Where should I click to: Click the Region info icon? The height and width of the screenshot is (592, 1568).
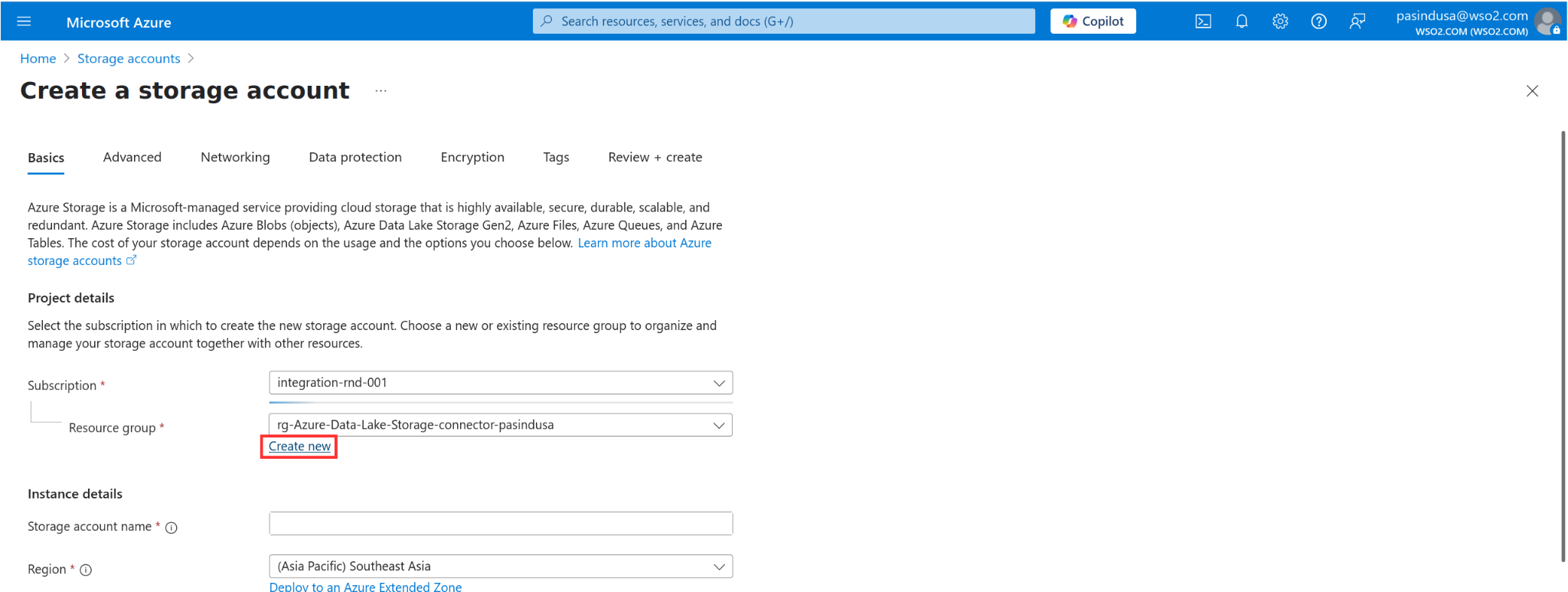(x=86, y=570)
